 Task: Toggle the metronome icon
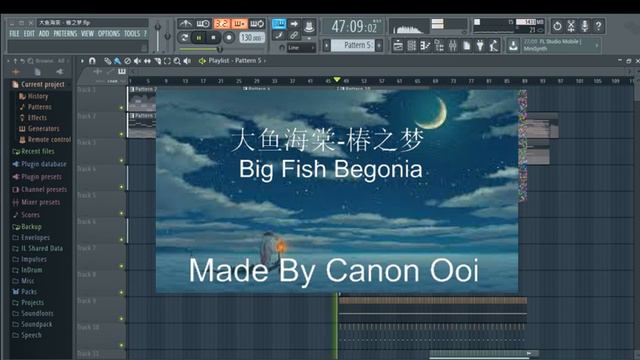[x=185, y=24]
